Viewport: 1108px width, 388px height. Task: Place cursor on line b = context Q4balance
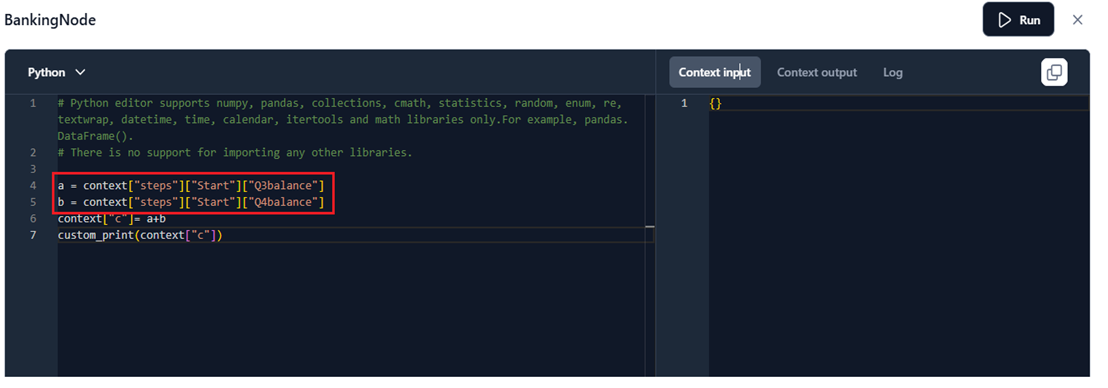point(191,203)
